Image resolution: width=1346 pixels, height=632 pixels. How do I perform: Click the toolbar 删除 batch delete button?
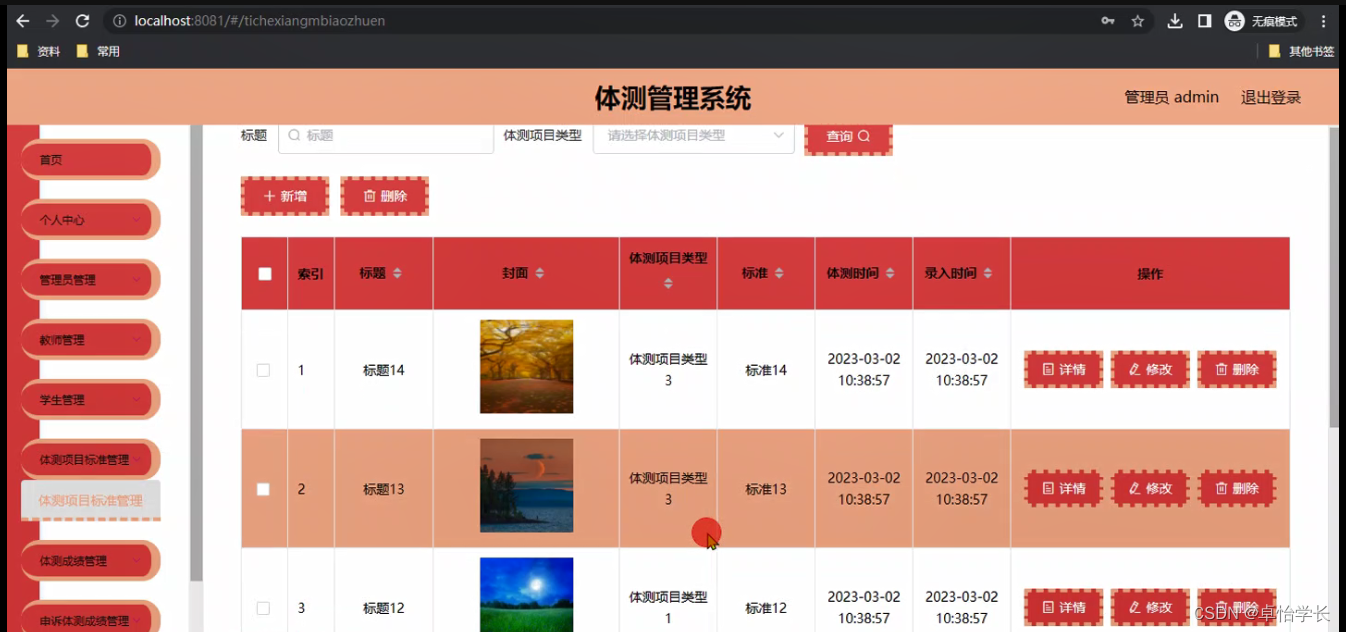(x=385, y=196)
